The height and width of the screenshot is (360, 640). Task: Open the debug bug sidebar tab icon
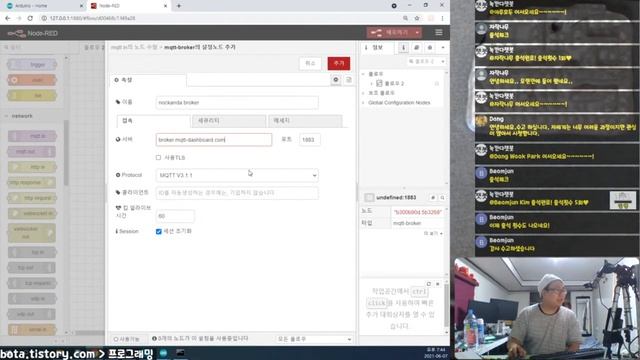click(429, 48)
